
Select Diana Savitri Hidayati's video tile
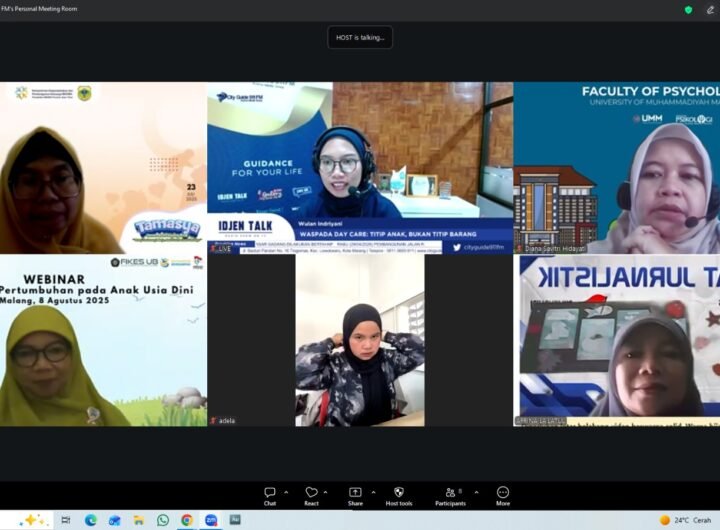point(617,167)
